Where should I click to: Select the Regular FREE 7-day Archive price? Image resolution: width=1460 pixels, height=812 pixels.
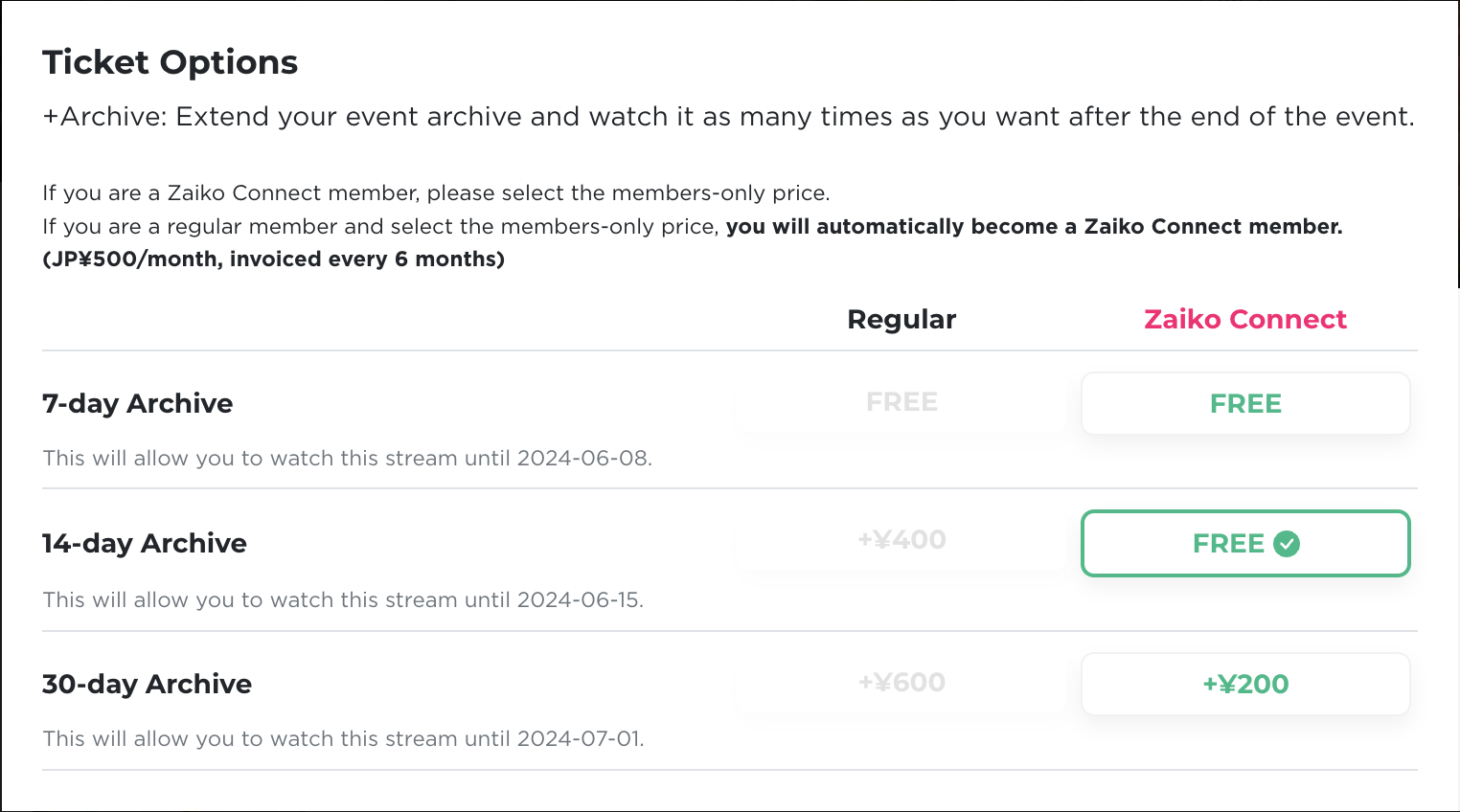pos(901,403)
